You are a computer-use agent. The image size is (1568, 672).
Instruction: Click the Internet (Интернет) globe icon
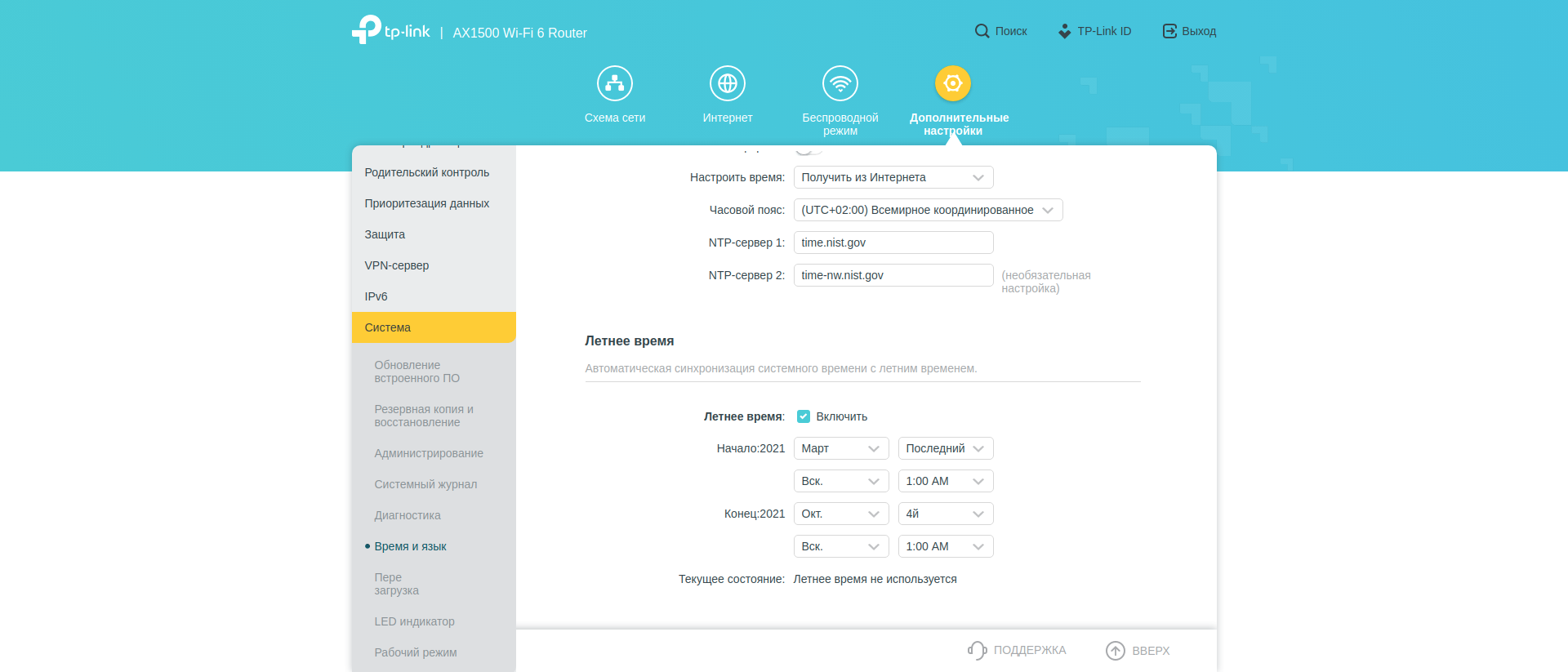[x=727, y=83]
